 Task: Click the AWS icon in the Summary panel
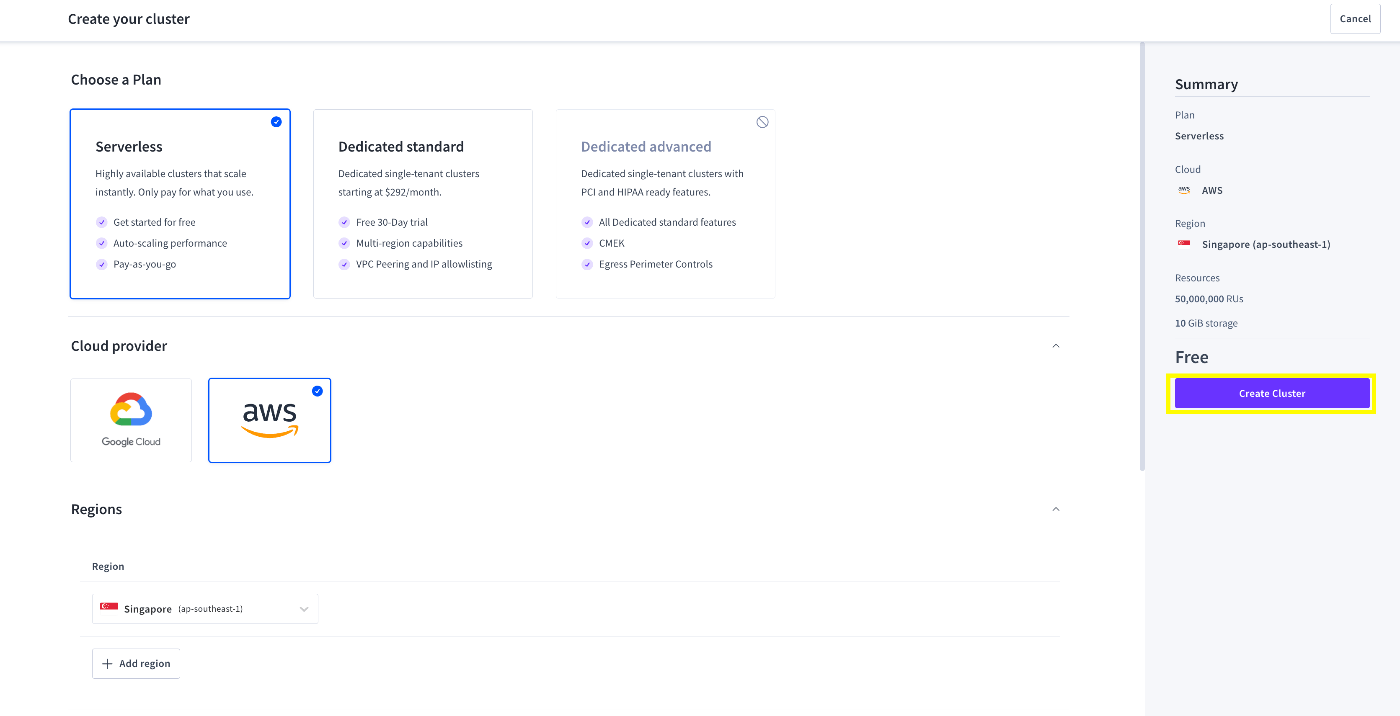pos(1184,190)
